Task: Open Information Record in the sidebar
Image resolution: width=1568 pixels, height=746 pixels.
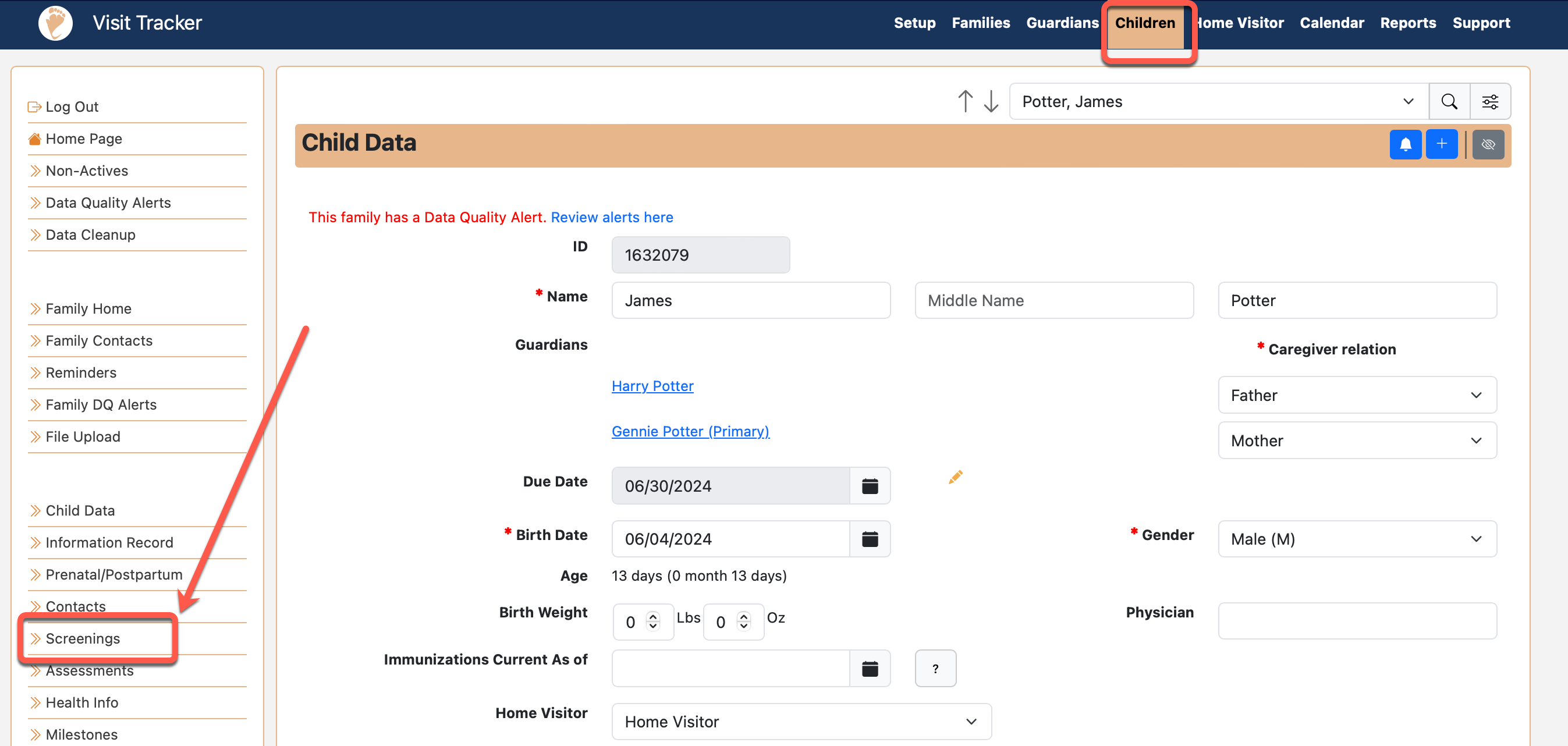Action: tap(109, 542)
